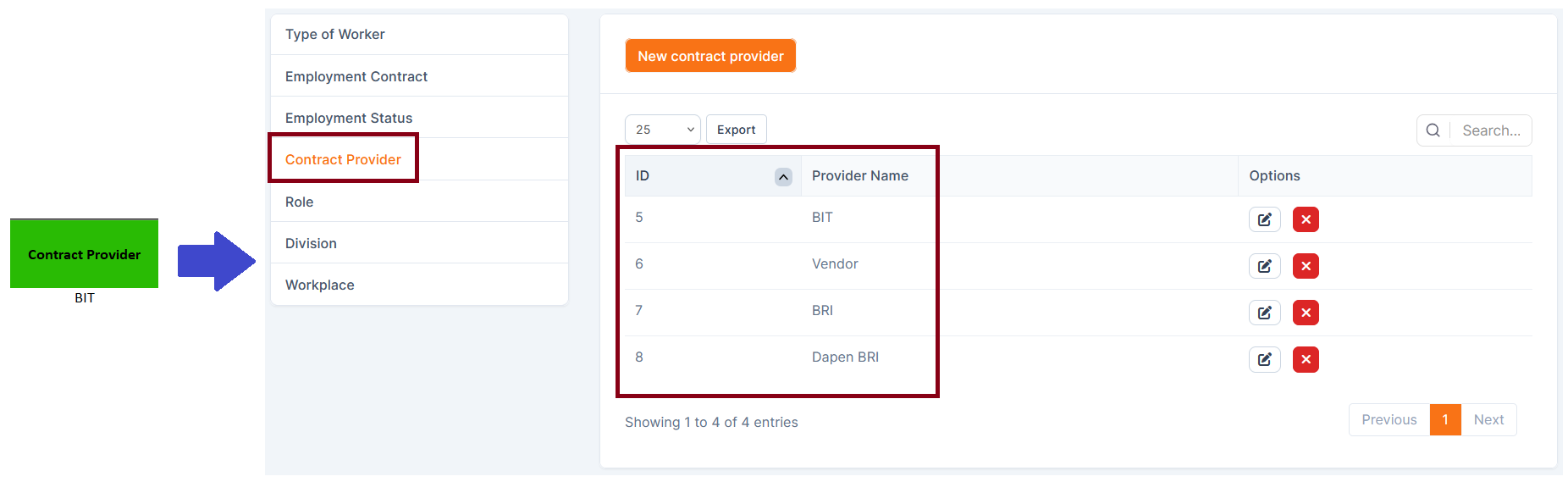Toggle the ID column sort arrow
Image resolution: width=1568 pixels, height=482 pixels.
coord(783,176)
